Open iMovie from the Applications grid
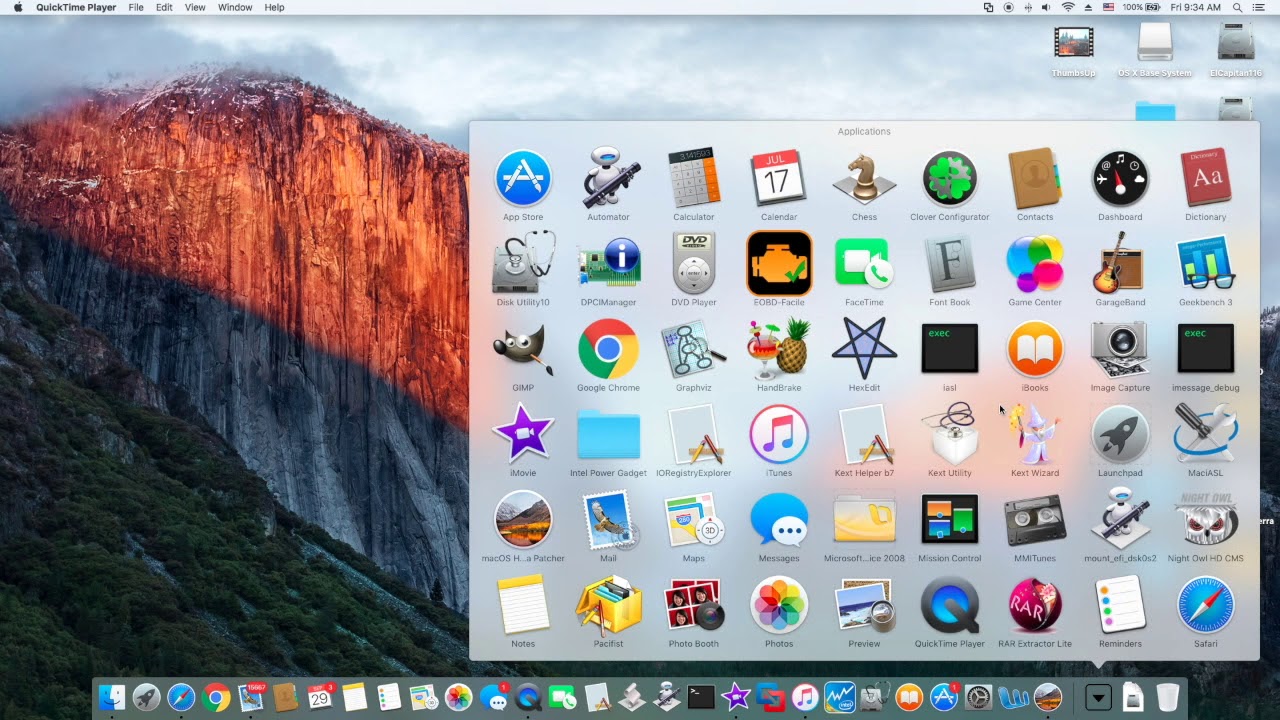The image size is (1280, 720). [x=523, y=434]
